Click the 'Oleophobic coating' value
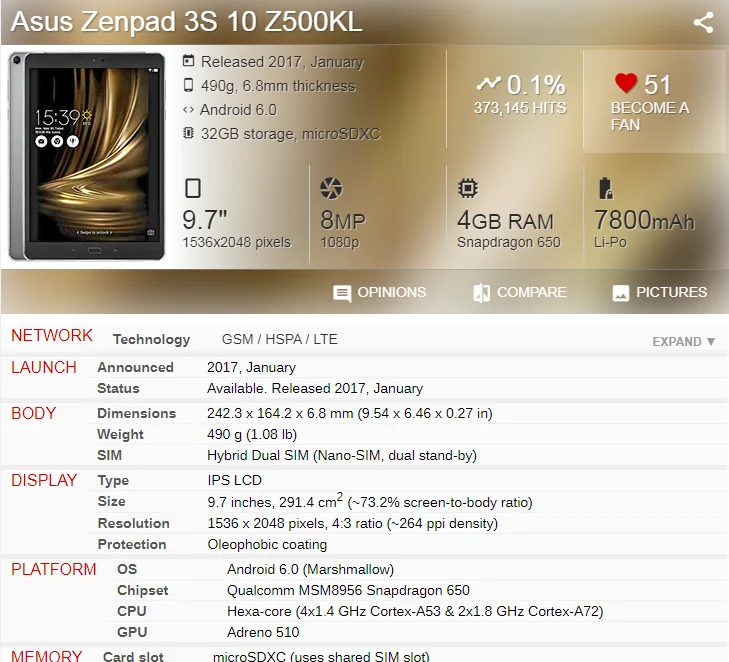The width and height of the screenshot is (729, 662). coord(267,544)
